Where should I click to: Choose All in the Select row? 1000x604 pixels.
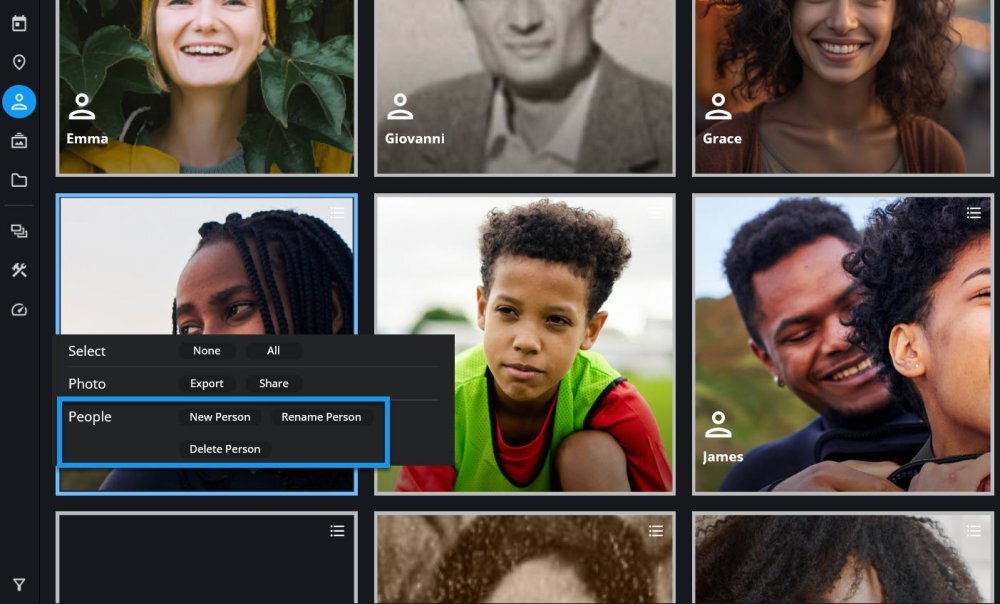273,351
